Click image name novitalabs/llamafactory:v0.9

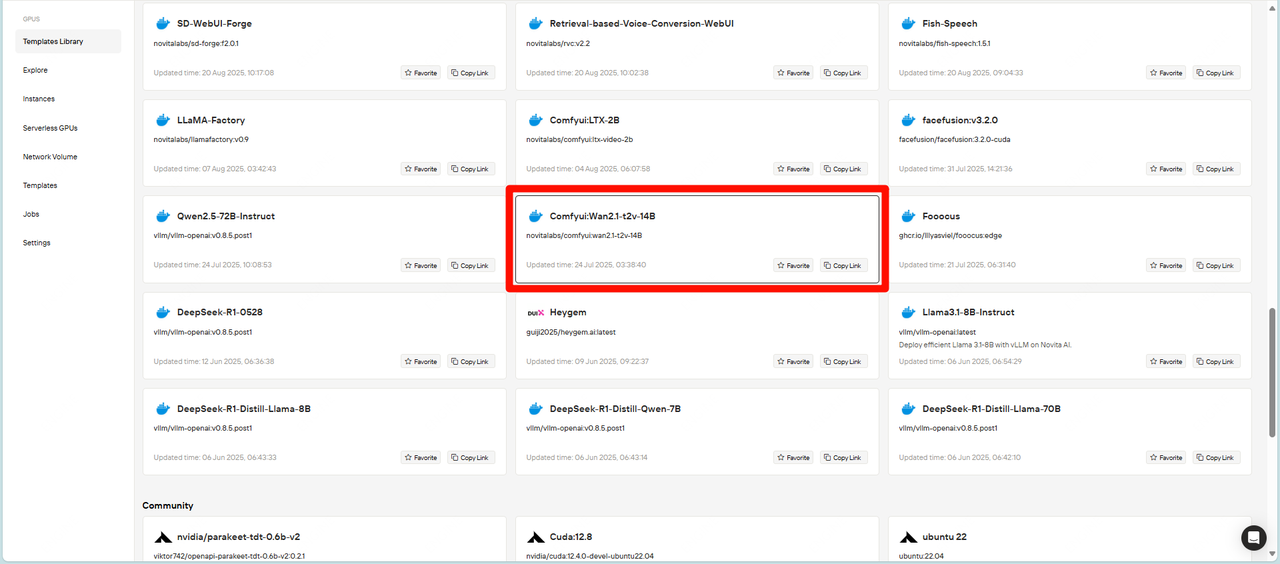201,139
